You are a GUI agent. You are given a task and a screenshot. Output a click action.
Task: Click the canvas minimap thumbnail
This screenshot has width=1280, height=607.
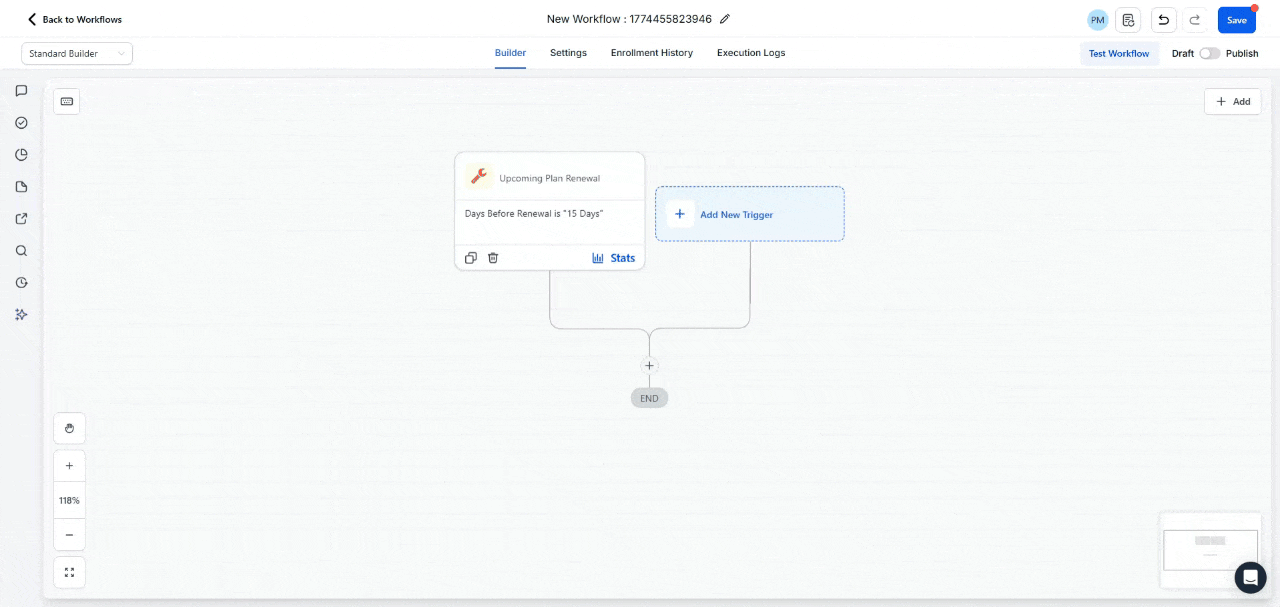tap(1210, 550)
